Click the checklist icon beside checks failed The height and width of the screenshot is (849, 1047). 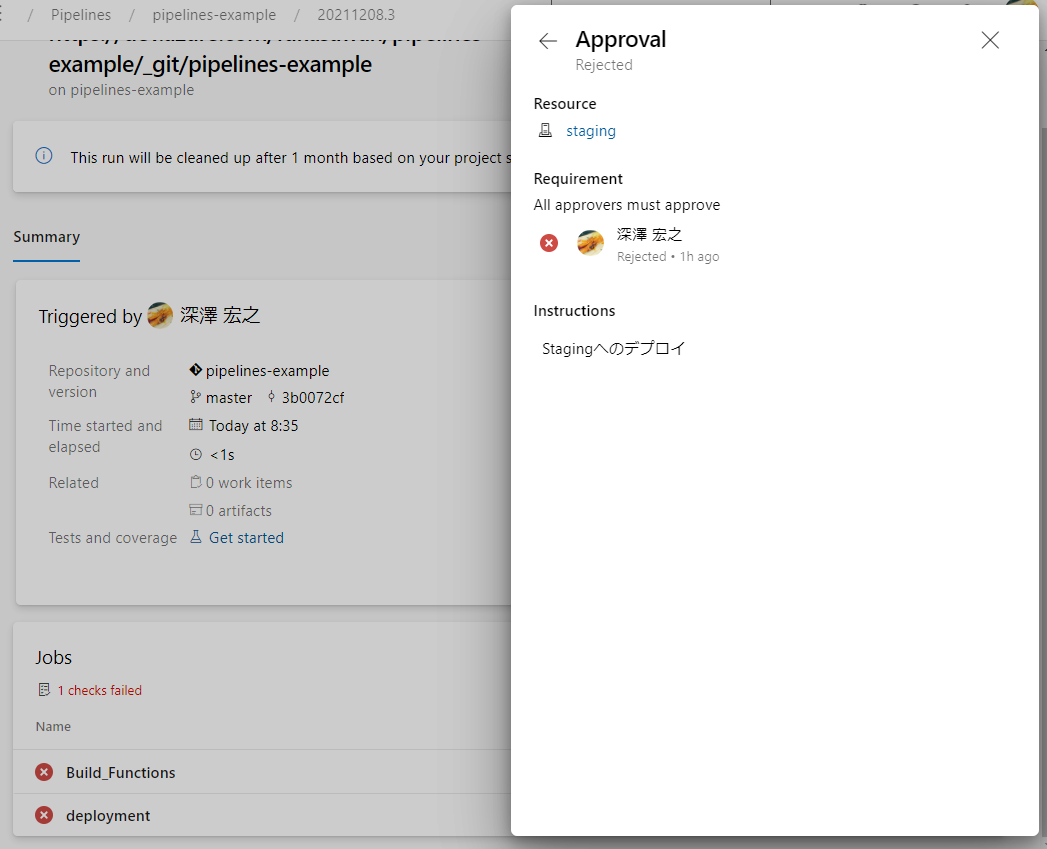pos(44,689)
